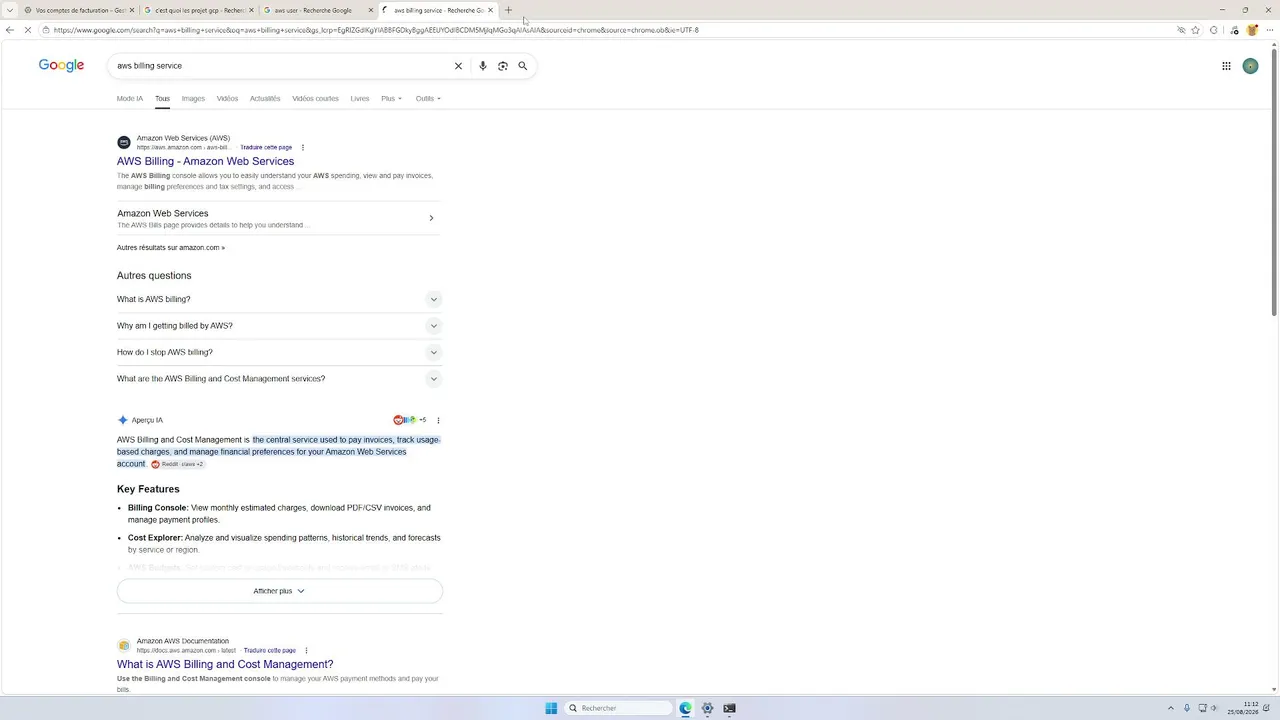Open the terminal app in the taskbar
Viewport: 1280px width, 720px height.
(729, 708)
